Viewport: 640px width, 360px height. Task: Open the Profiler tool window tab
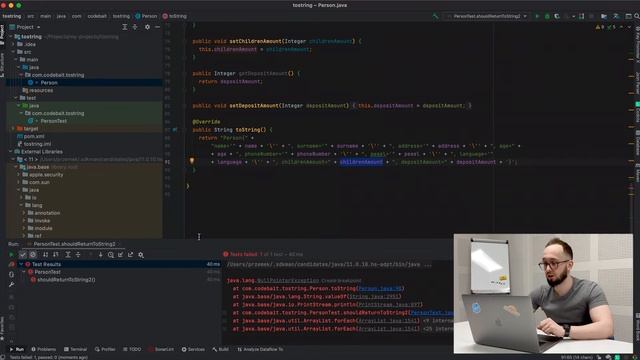(x=105, y=349)
